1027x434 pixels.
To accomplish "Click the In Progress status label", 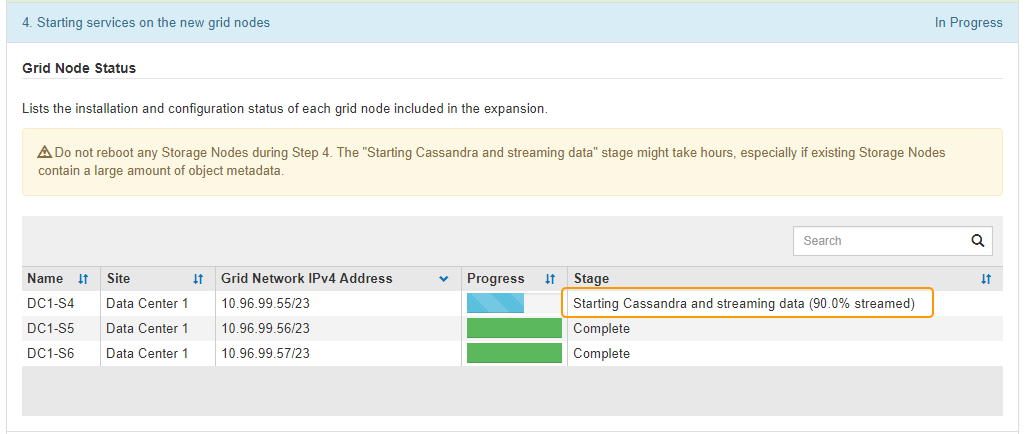I will click(x=968, y=22).
